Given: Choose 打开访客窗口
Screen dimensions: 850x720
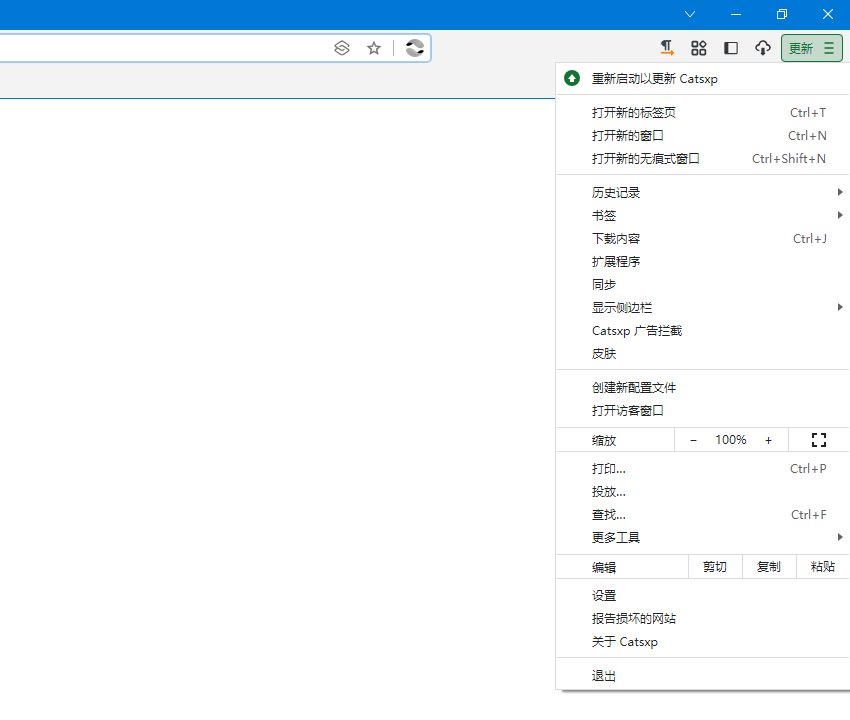Looking at the screenshot, I should tap(703, 411).
